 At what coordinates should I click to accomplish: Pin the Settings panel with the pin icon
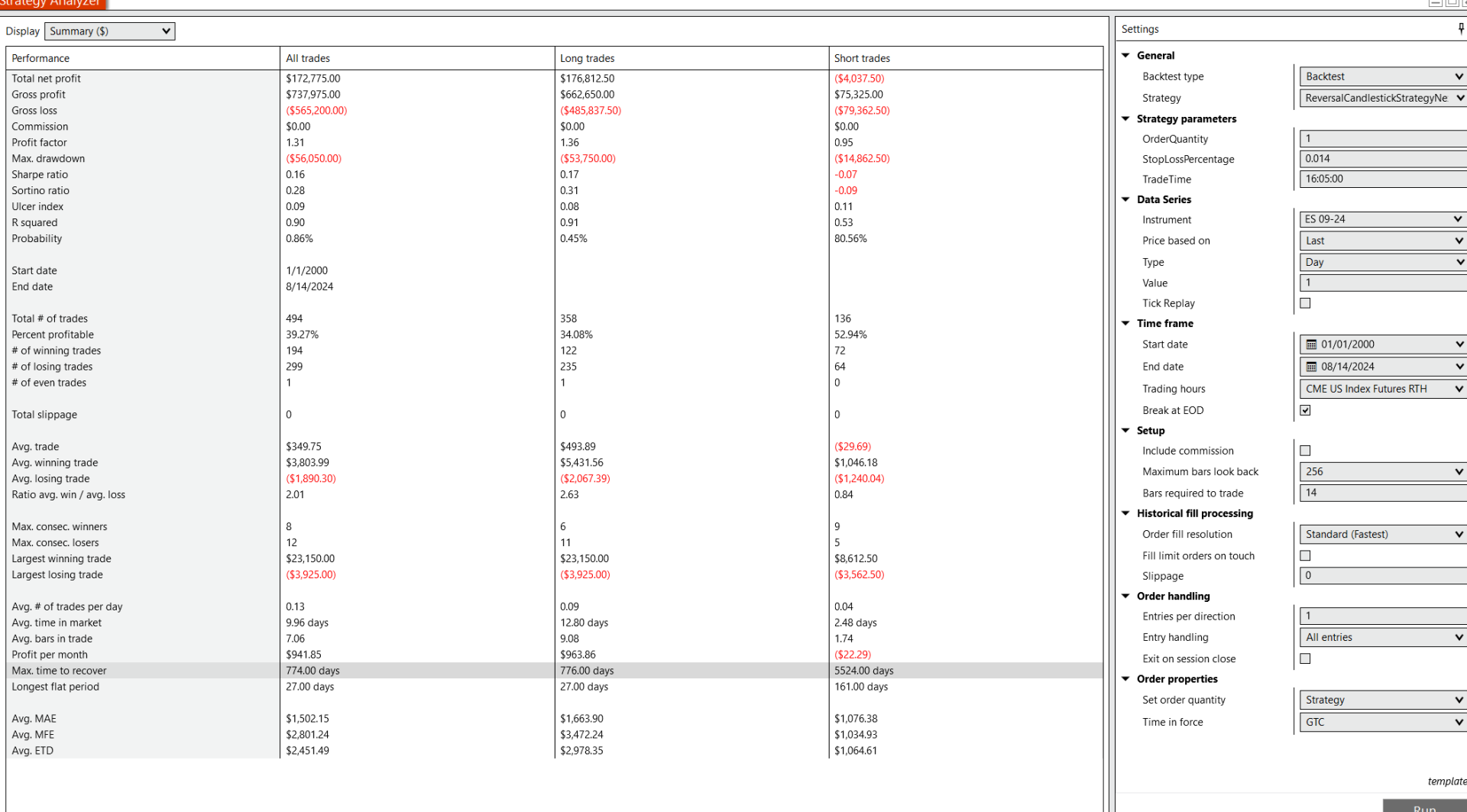pos(1461,29)
